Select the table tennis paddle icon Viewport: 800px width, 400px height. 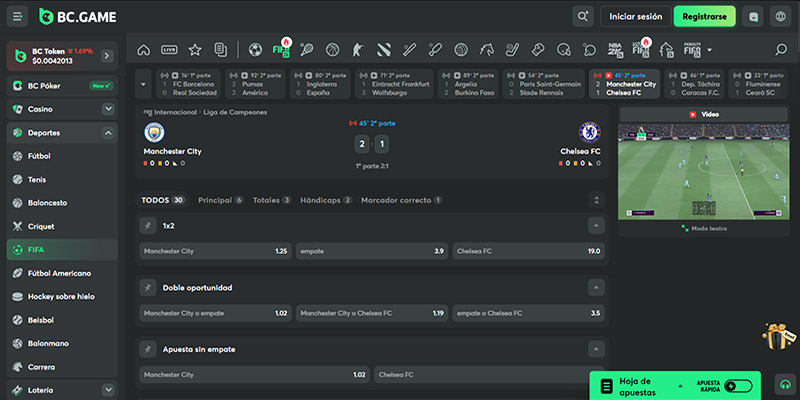589,49
